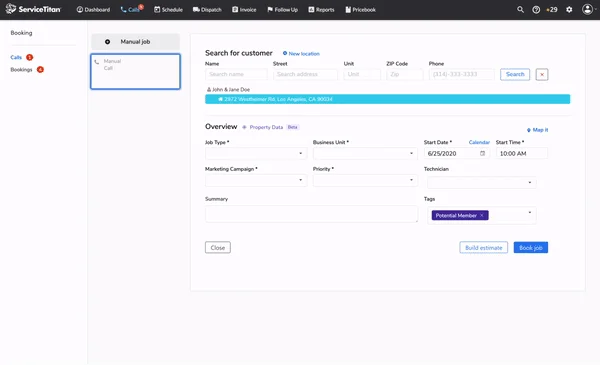
Task: Open the help question mark icon
Action: tap(536, 10)
